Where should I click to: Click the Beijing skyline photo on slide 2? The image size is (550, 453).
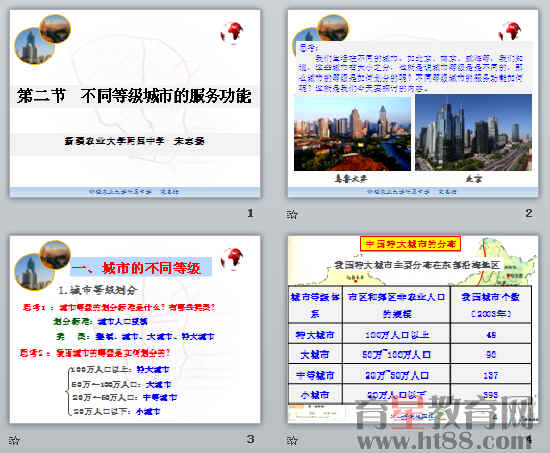click(x=473, y=132)
